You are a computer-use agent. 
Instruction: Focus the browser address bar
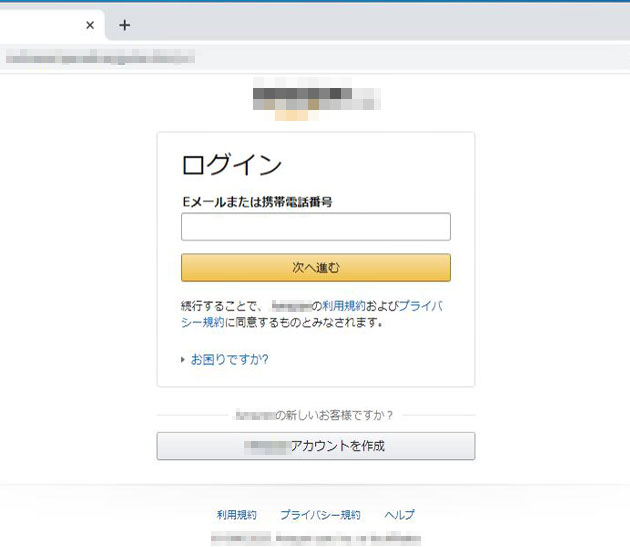click(x=300, y=57)
